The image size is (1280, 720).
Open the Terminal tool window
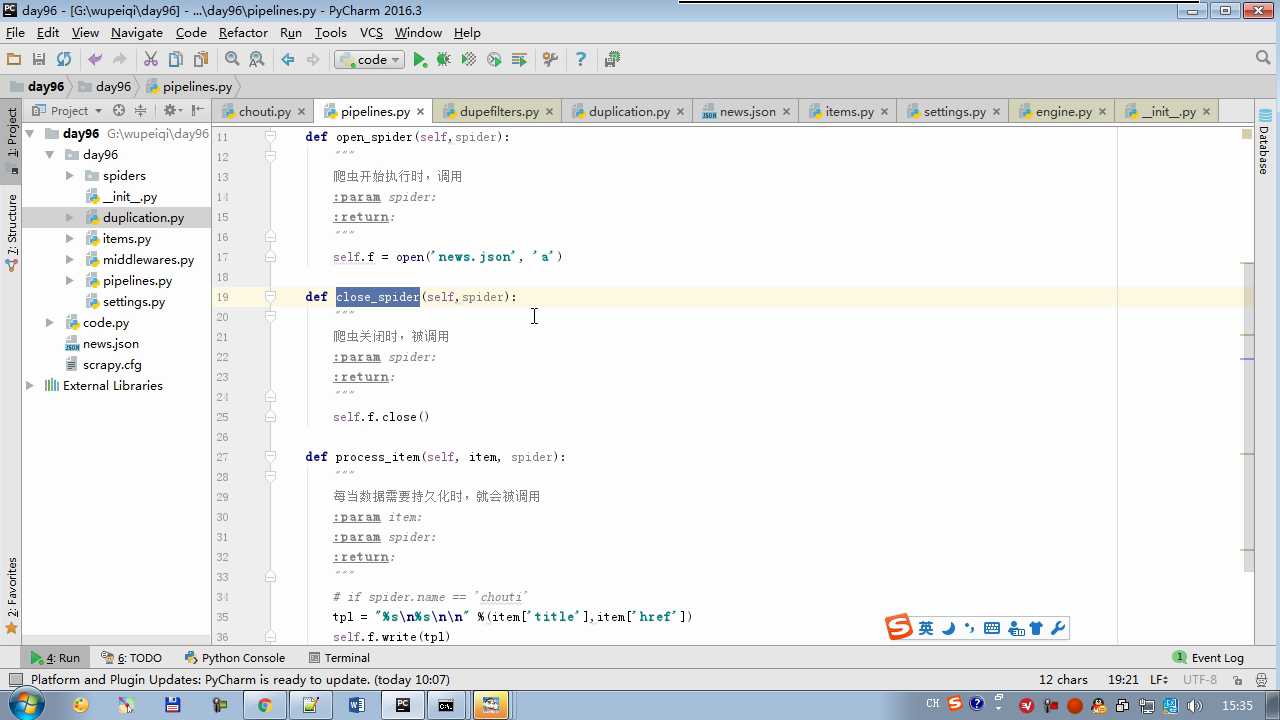pos(339,658)
